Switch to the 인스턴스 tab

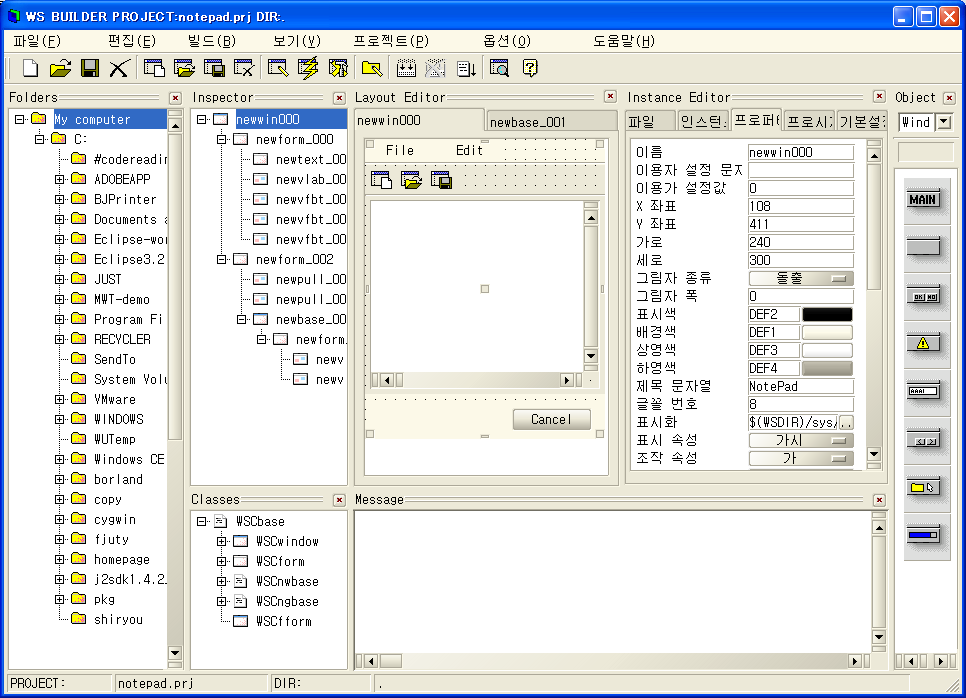(703, 121)
